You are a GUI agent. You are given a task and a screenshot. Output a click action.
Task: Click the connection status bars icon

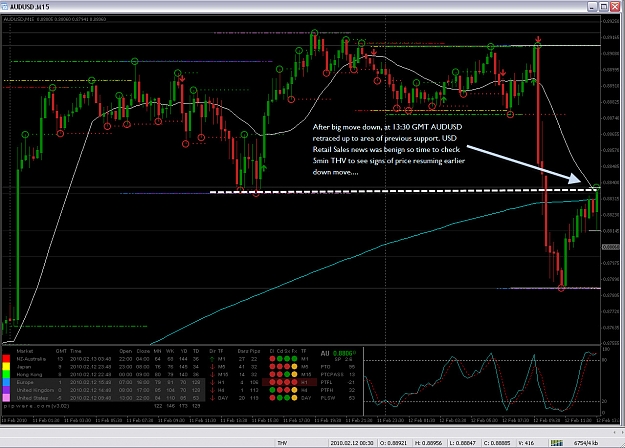click(556, 443)
